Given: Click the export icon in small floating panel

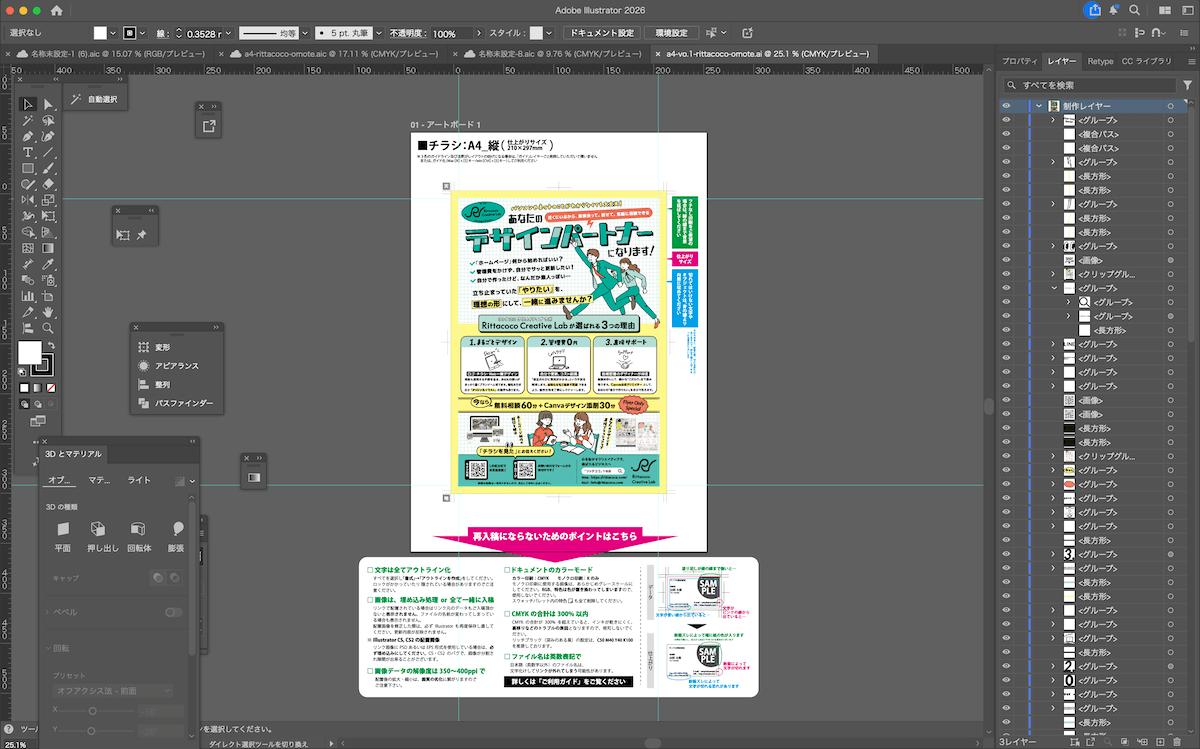Looking at the screenshot, I should tap(210, 127).
